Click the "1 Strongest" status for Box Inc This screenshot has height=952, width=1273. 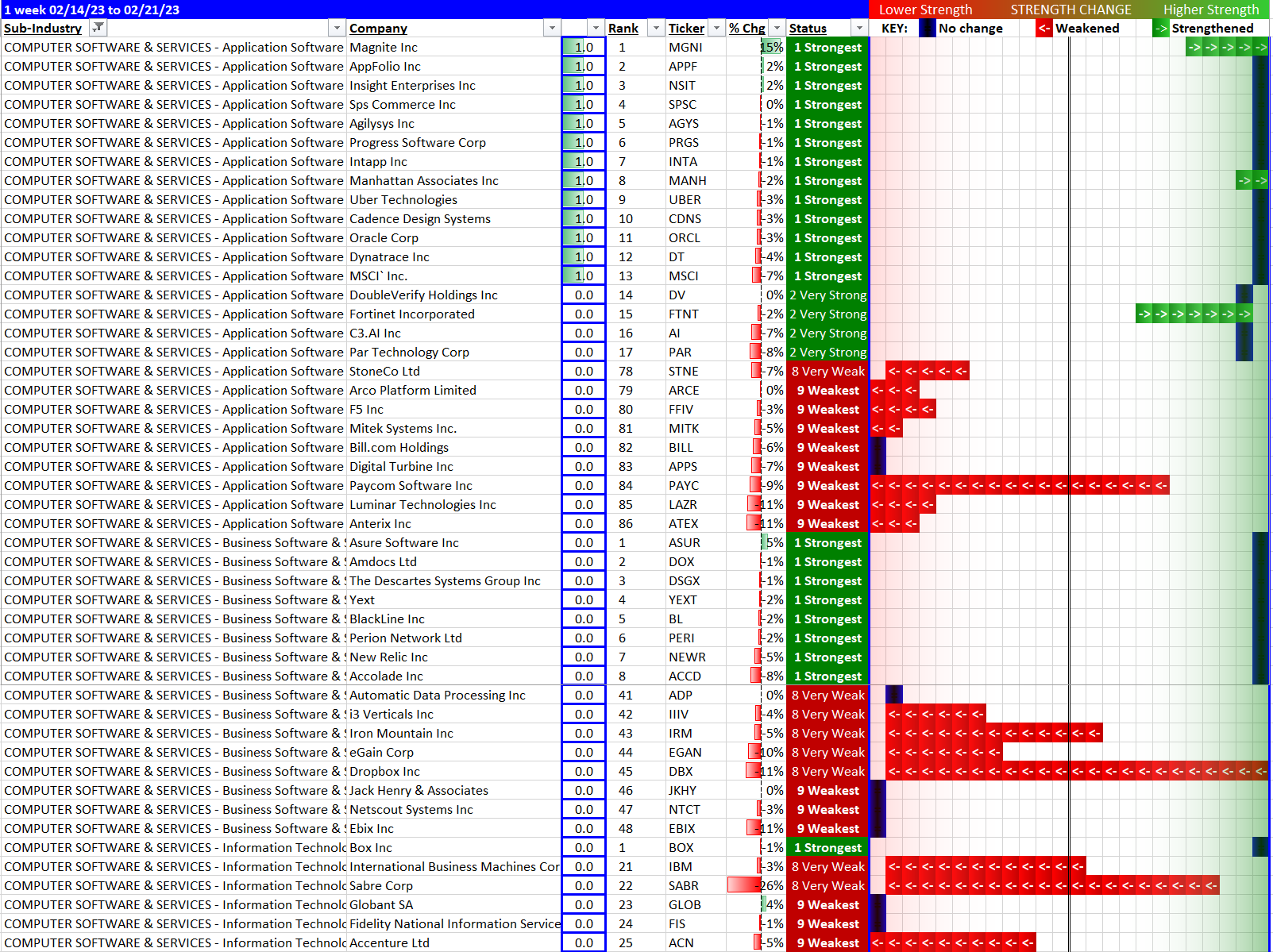point(827,848)
